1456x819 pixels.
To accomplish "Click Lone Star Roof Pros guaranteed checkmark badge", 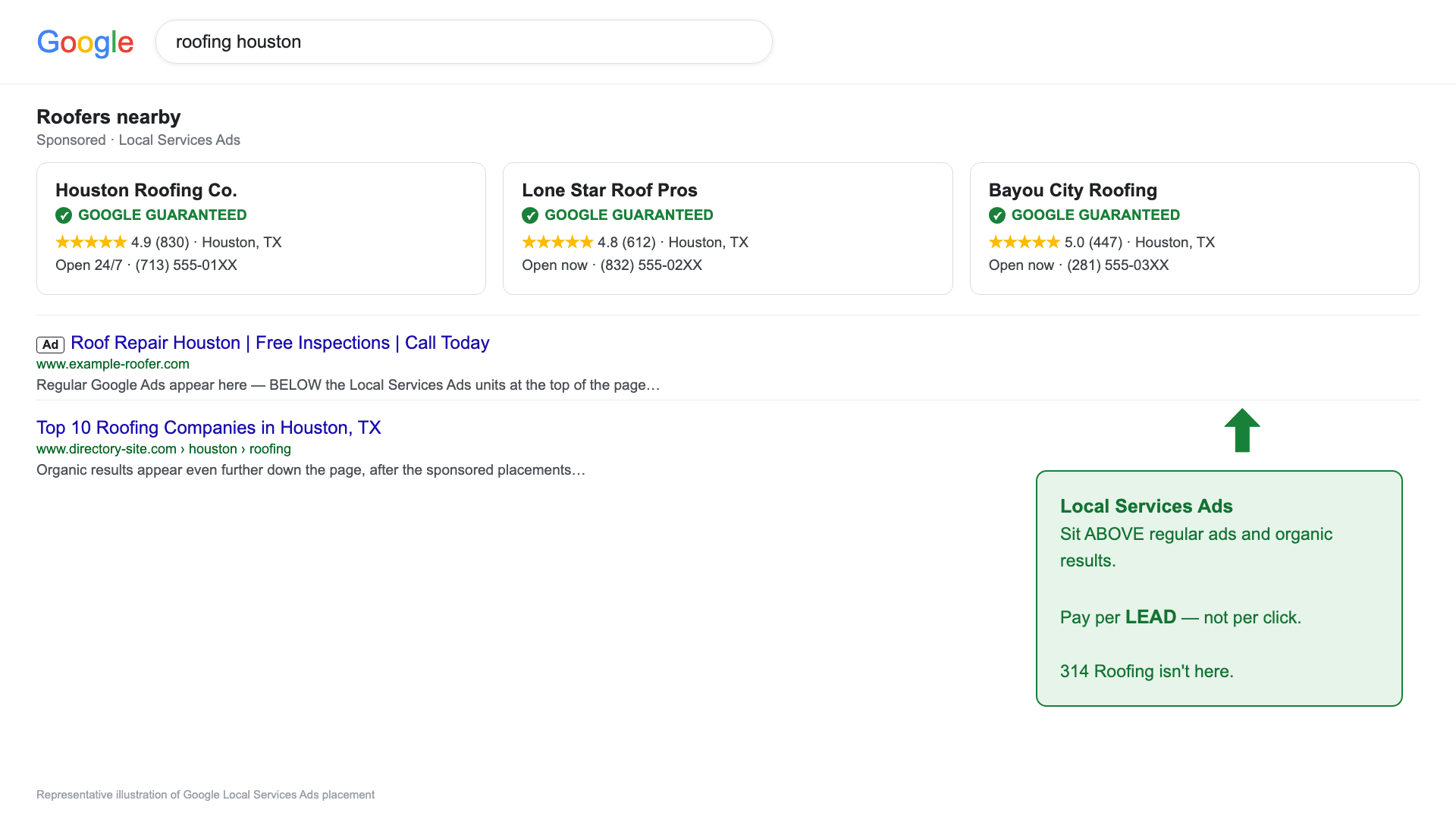I will point(530,215).
